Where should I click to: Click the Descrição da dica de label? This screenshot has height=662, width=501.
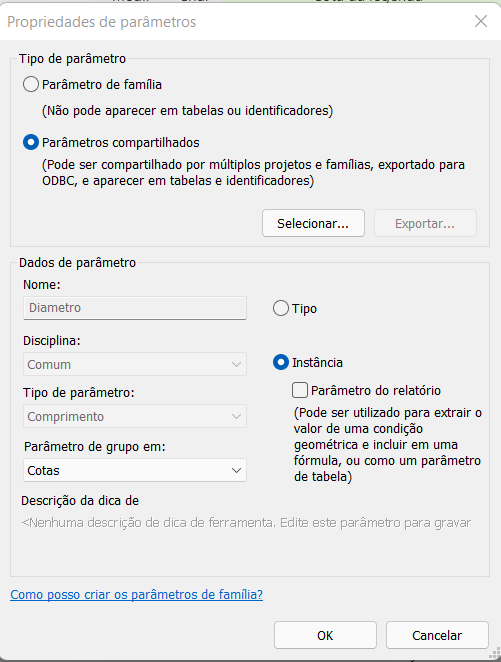click(80, 501)
